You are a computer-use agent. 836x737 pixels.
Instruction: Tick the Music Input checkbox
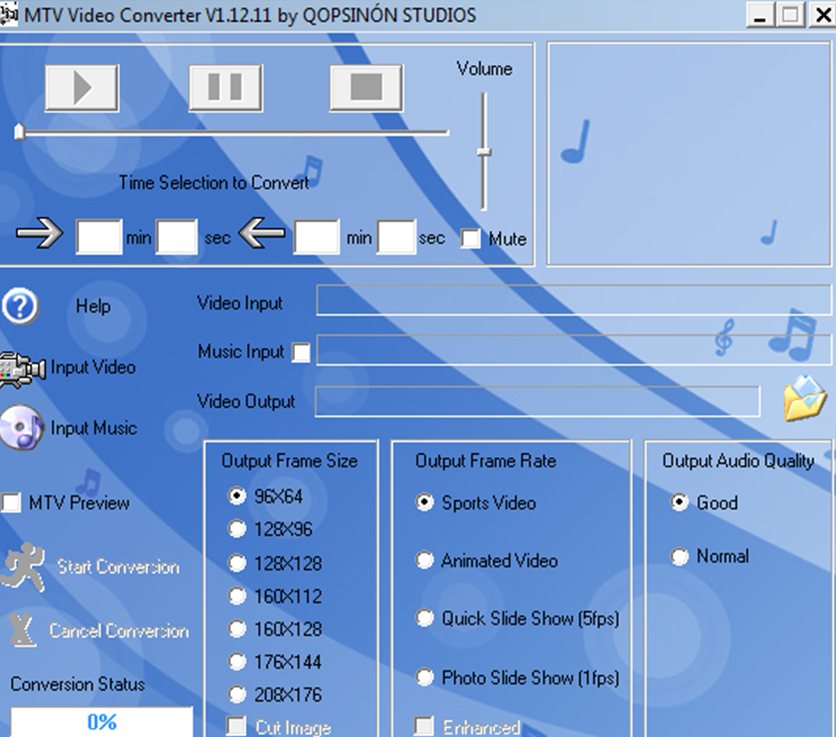(x=300, y=352)
